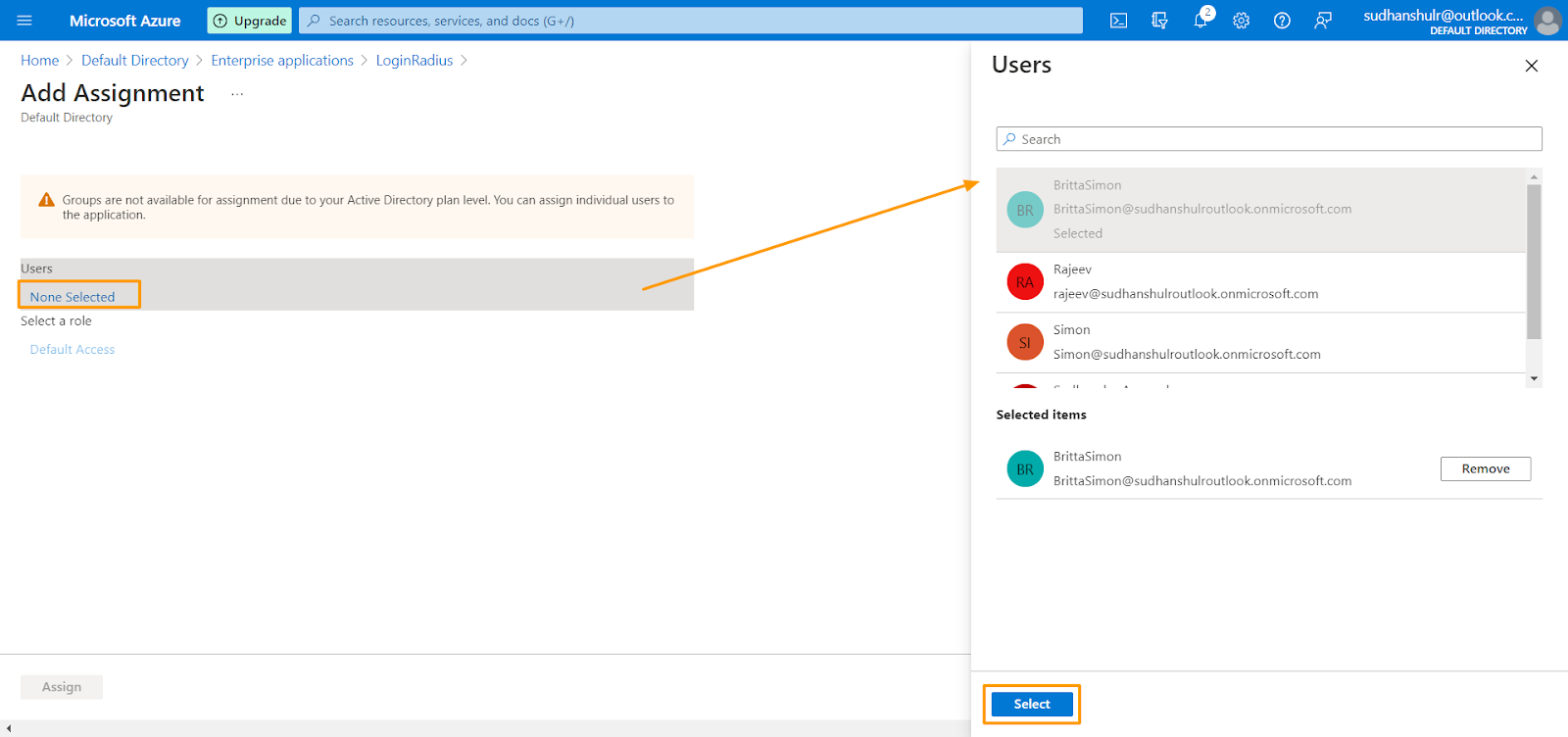Click the Upgrade button
Viewport: 1568px width, 737px height.
click(250, 21)
